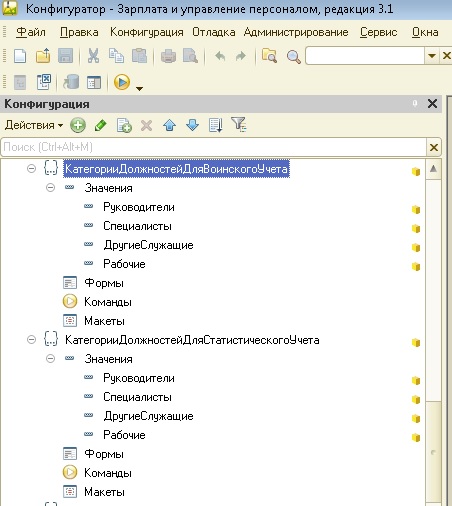The image size is (452, 506).
Task: Open the Конфигурация menu
Action: click(x=147, y=32)
